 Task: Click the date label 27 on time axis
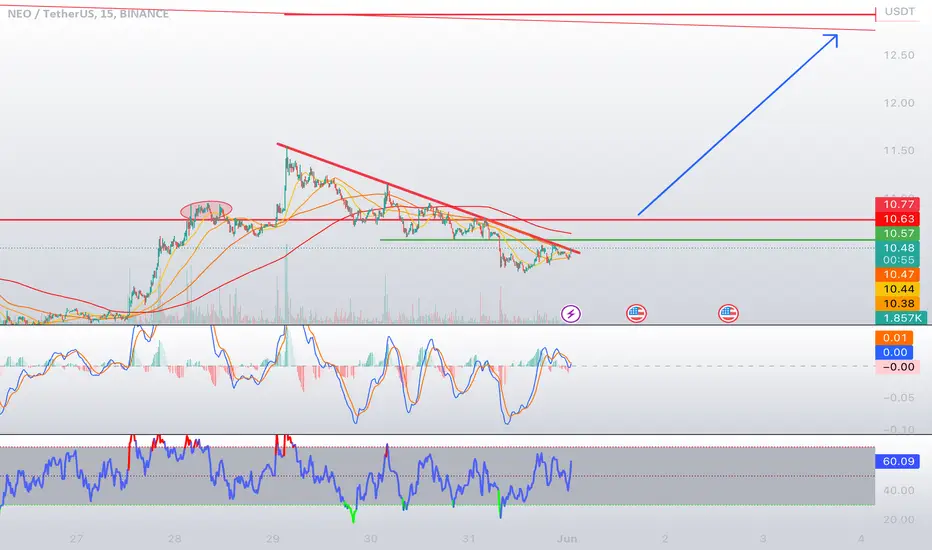point(75,539)
